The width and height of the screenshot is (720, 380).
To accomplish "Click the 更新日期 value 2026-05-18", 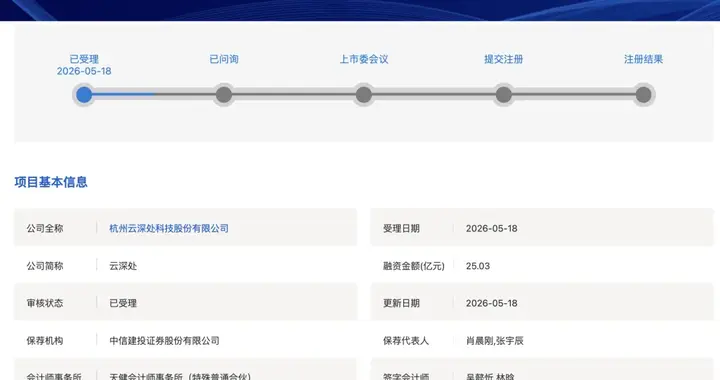I will 492,303.
